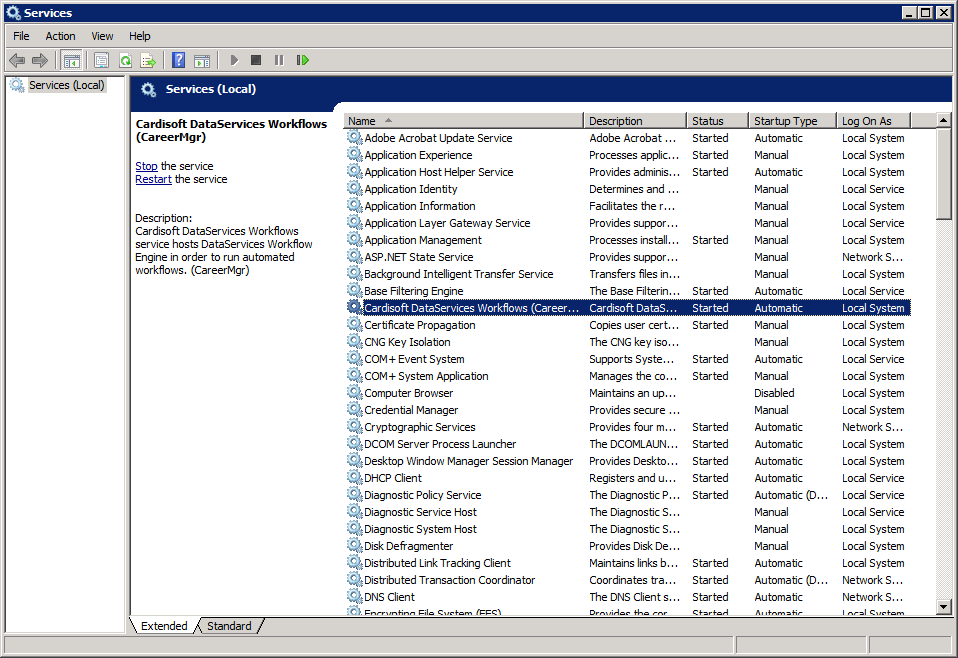Screen dimensions: 958x658
Task: Open the Action menu
Action: tap(60, 36)
